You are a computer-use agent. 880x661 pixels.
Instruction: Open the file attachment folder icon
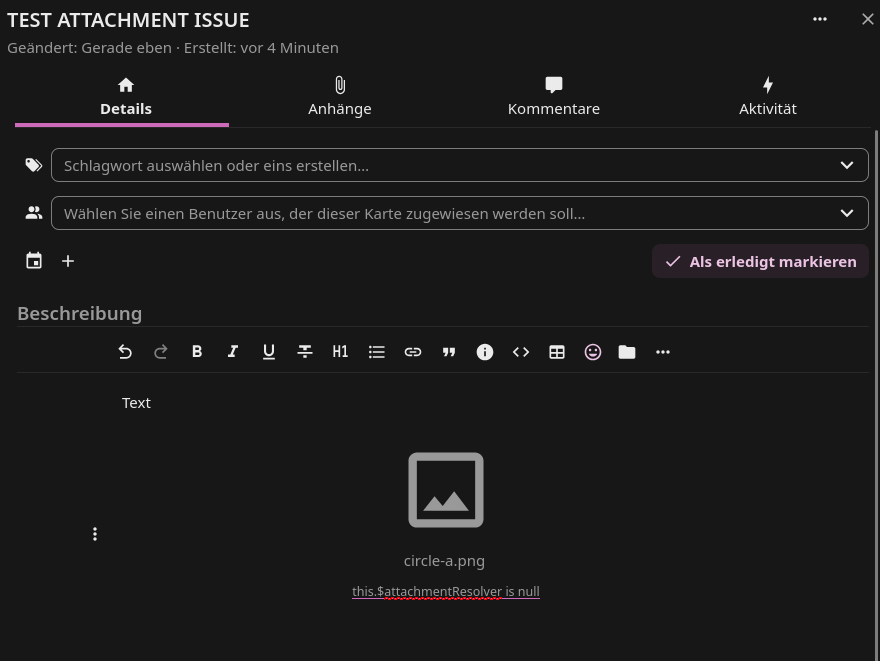pyautogui.click(x=627, y=352)
